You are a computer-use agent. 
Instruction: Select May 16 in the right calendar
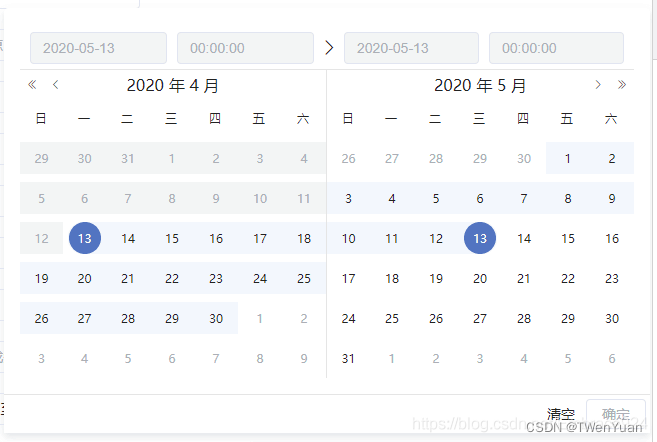coord(612,238)
